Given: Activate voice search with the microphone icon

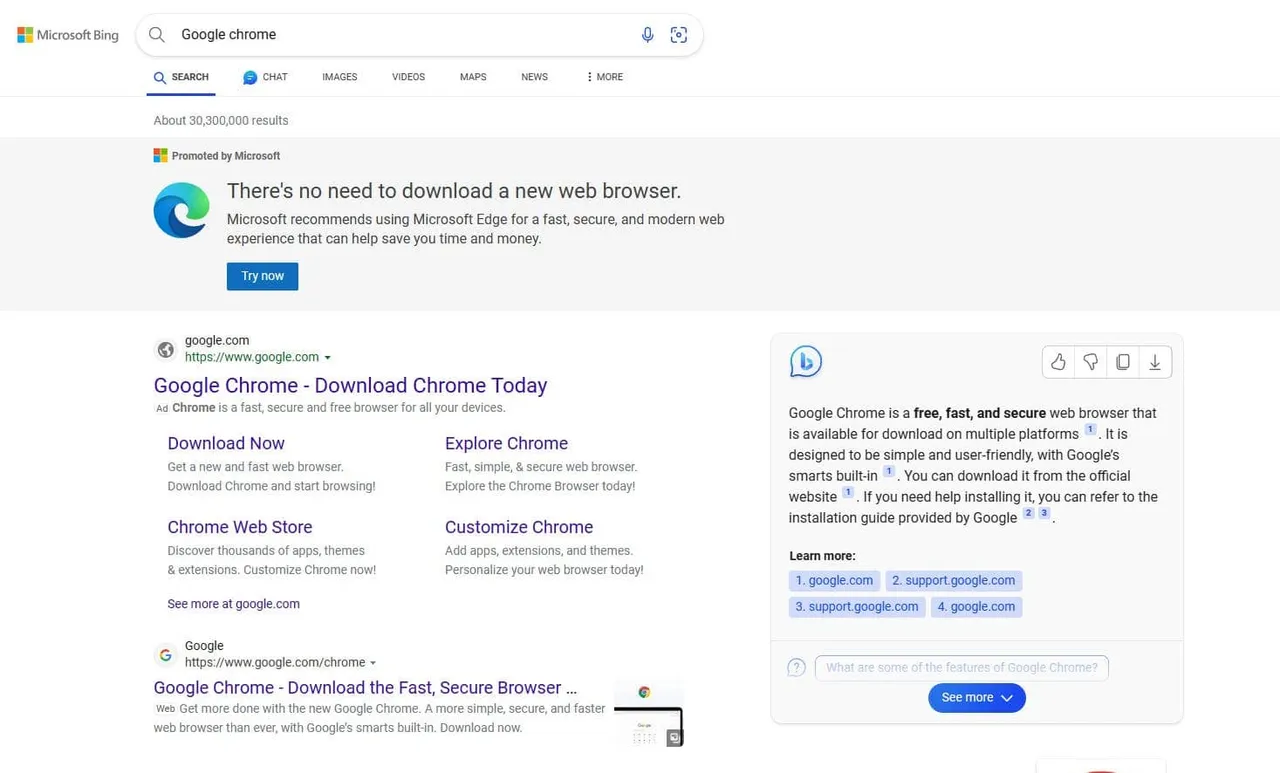Looking at the screenshot, I should (x=647, y=34).
